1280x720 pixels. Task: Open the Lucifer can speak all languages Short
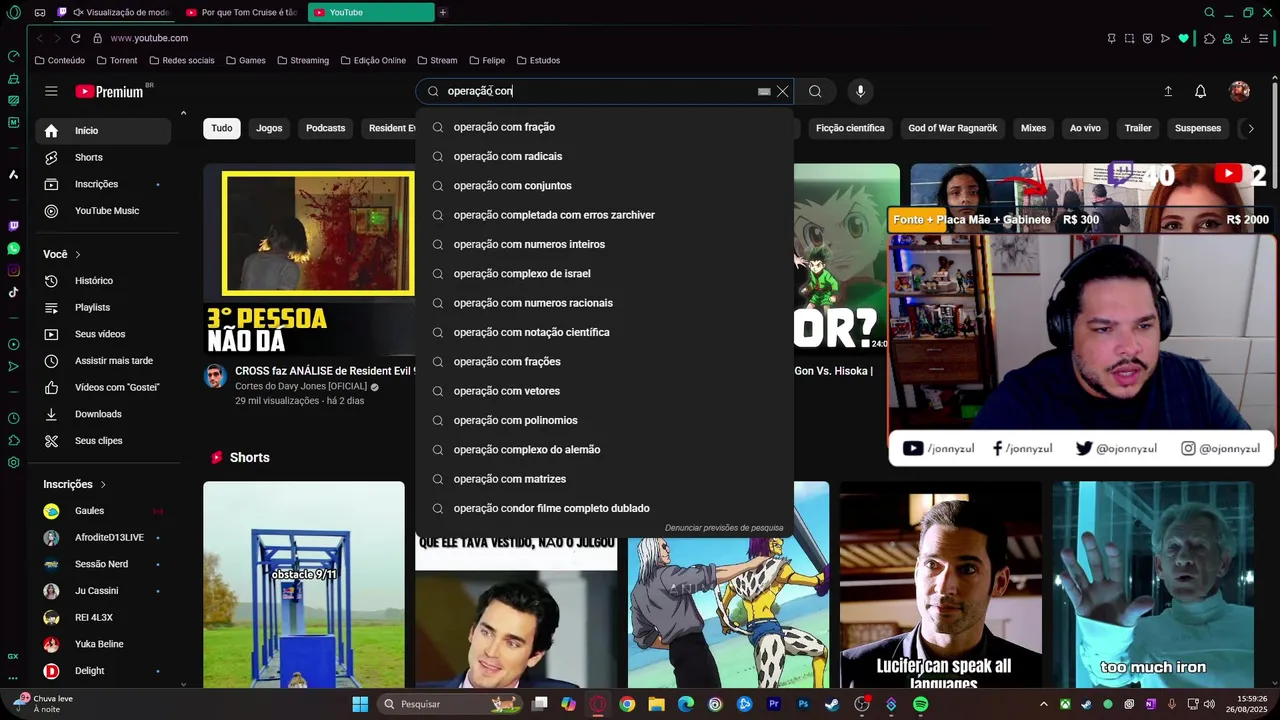click(x=941, y=585)
